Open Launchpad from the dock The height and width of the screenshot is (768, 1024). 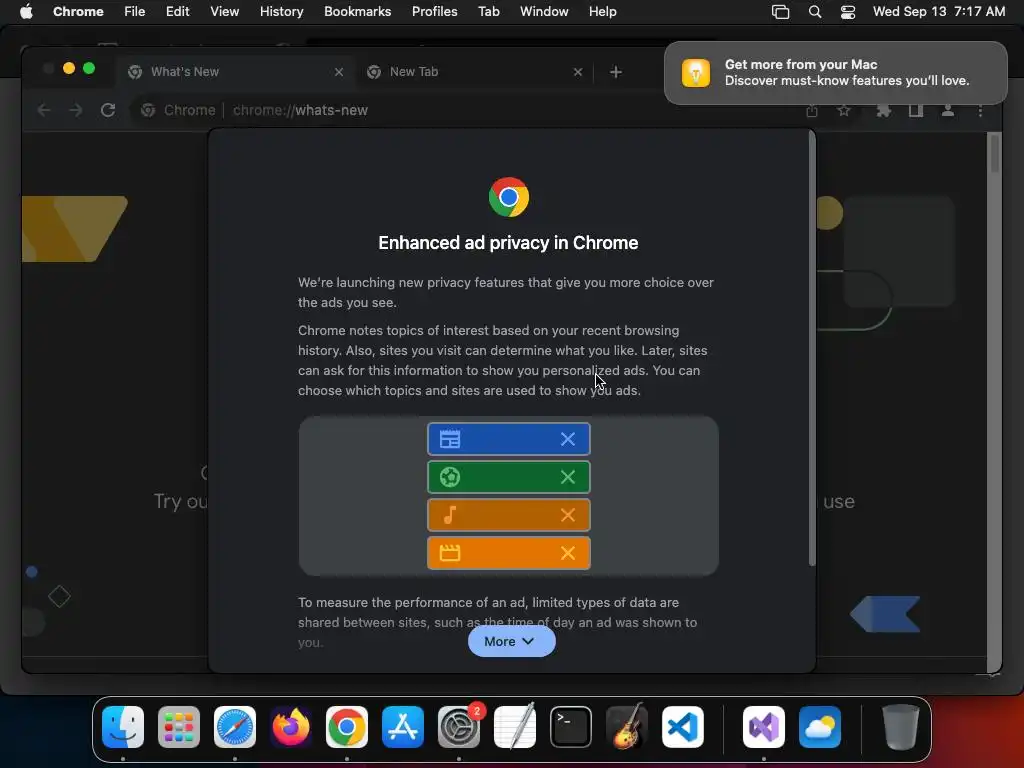click(x=178, y=727)
